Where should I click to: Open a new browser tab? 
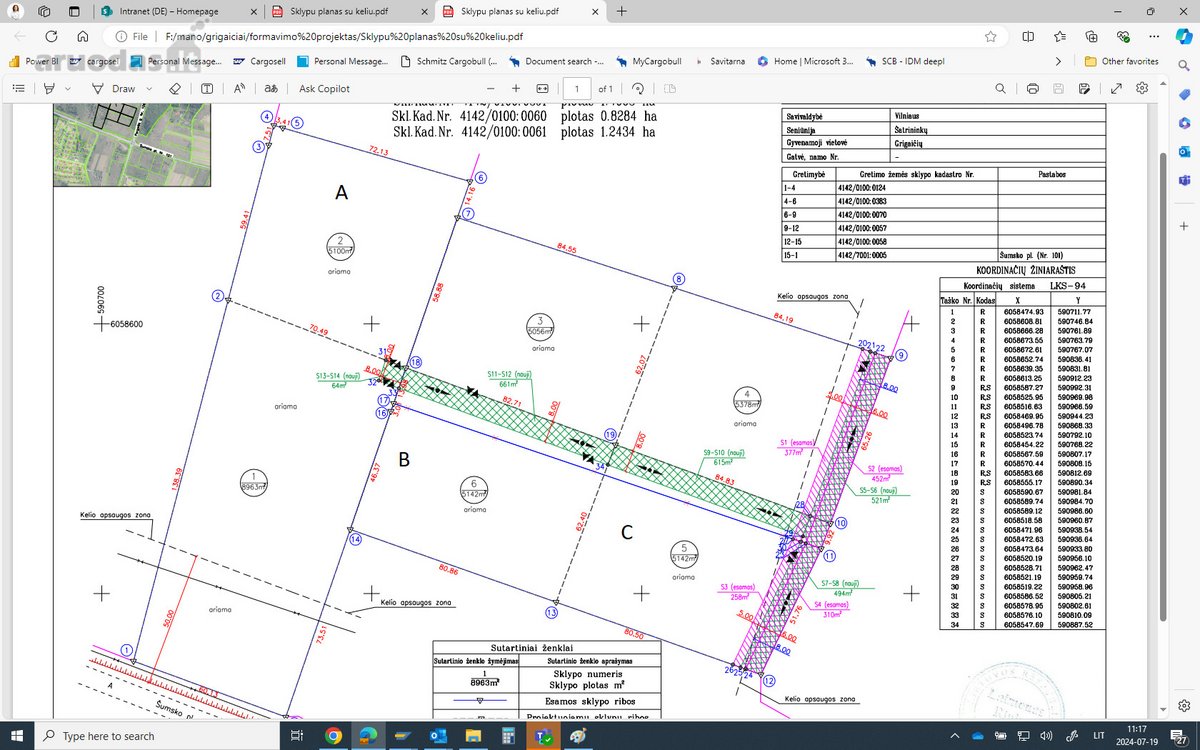coord(622,12)
